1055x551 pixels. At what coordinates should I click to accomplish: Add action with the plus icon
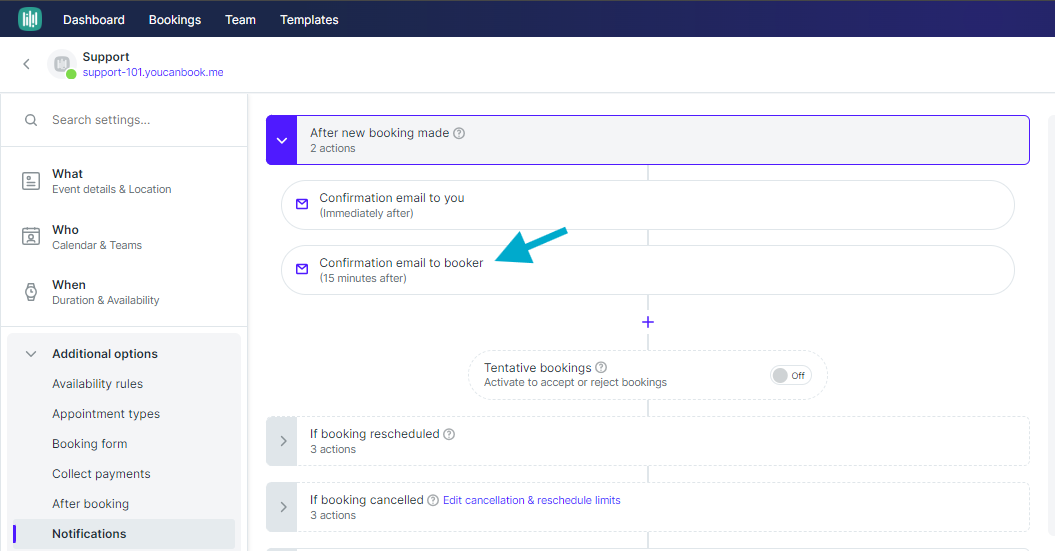coord(648,322)
